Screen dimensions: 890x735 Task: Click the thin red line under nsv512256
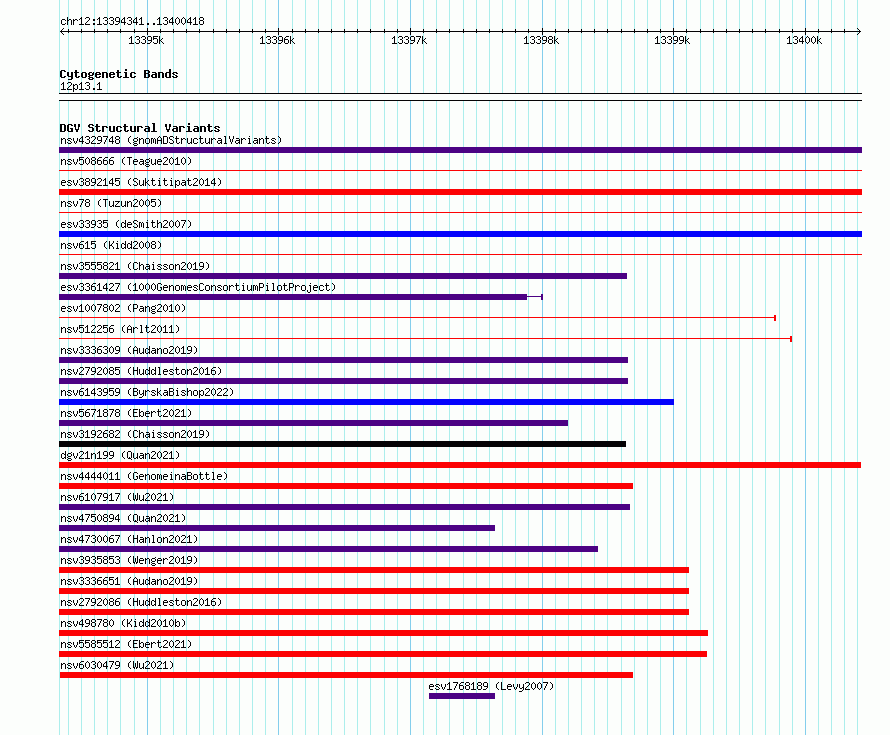pos(425,339)
